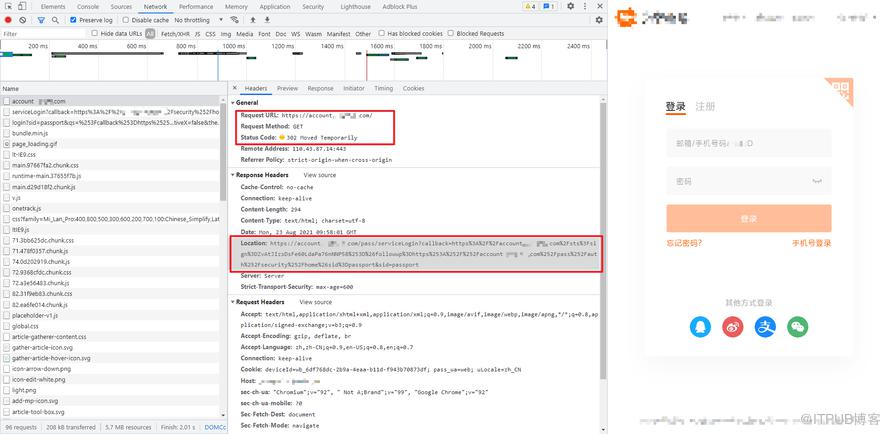Switch to the Console tab

coord(87,7)
